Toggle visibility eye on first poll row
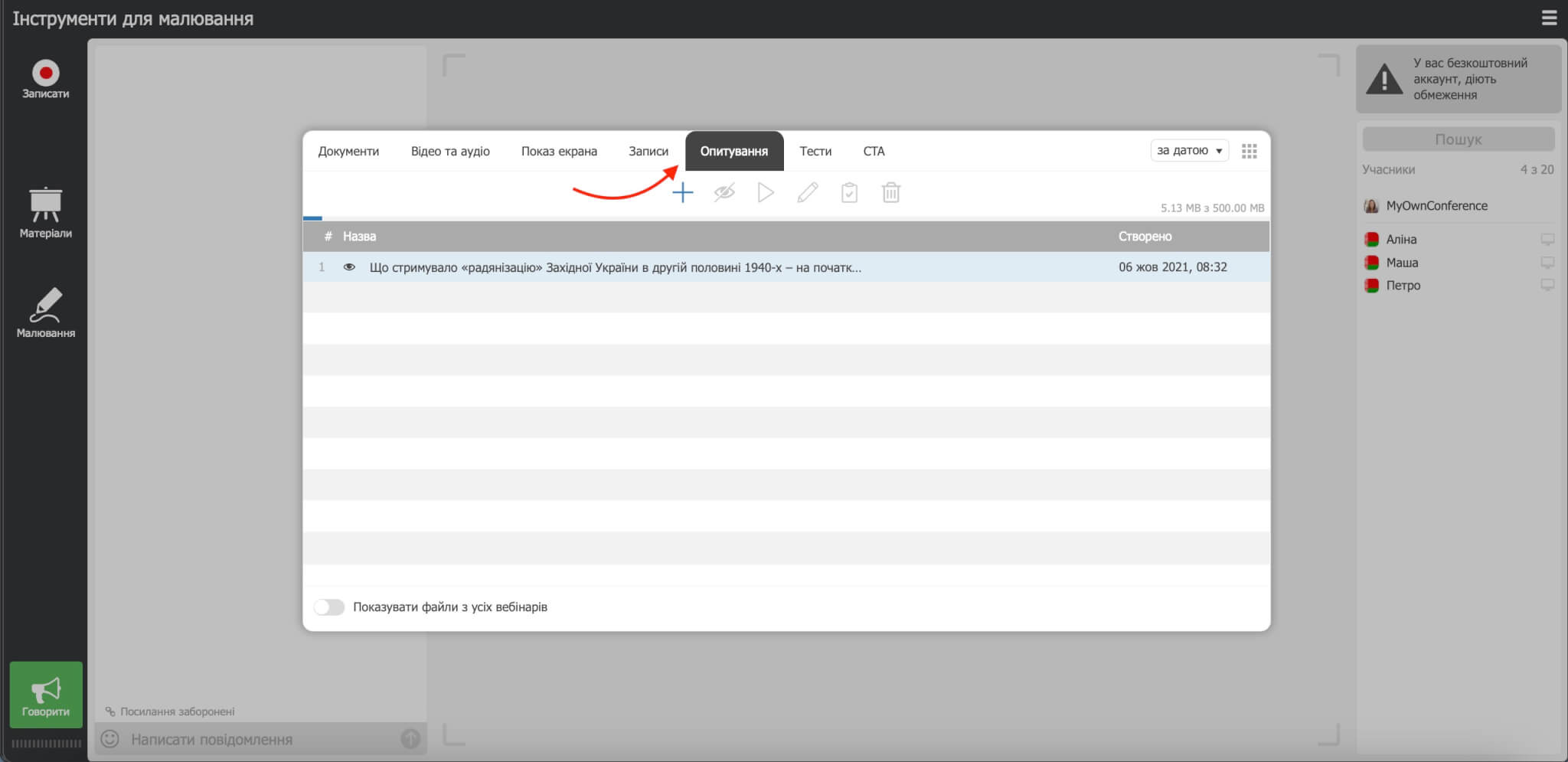This screenshot has width=1568, height=762. (349, 267)
